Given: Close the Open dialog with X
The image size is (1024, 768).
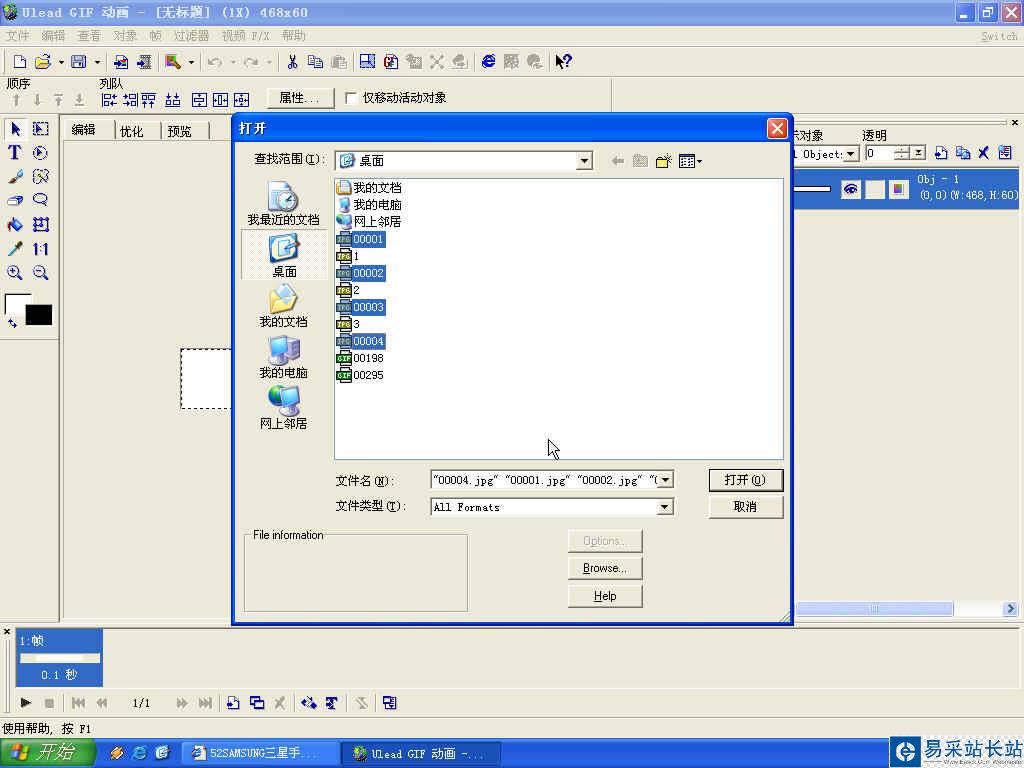Looking at the screenshot, I should point(776,128).
